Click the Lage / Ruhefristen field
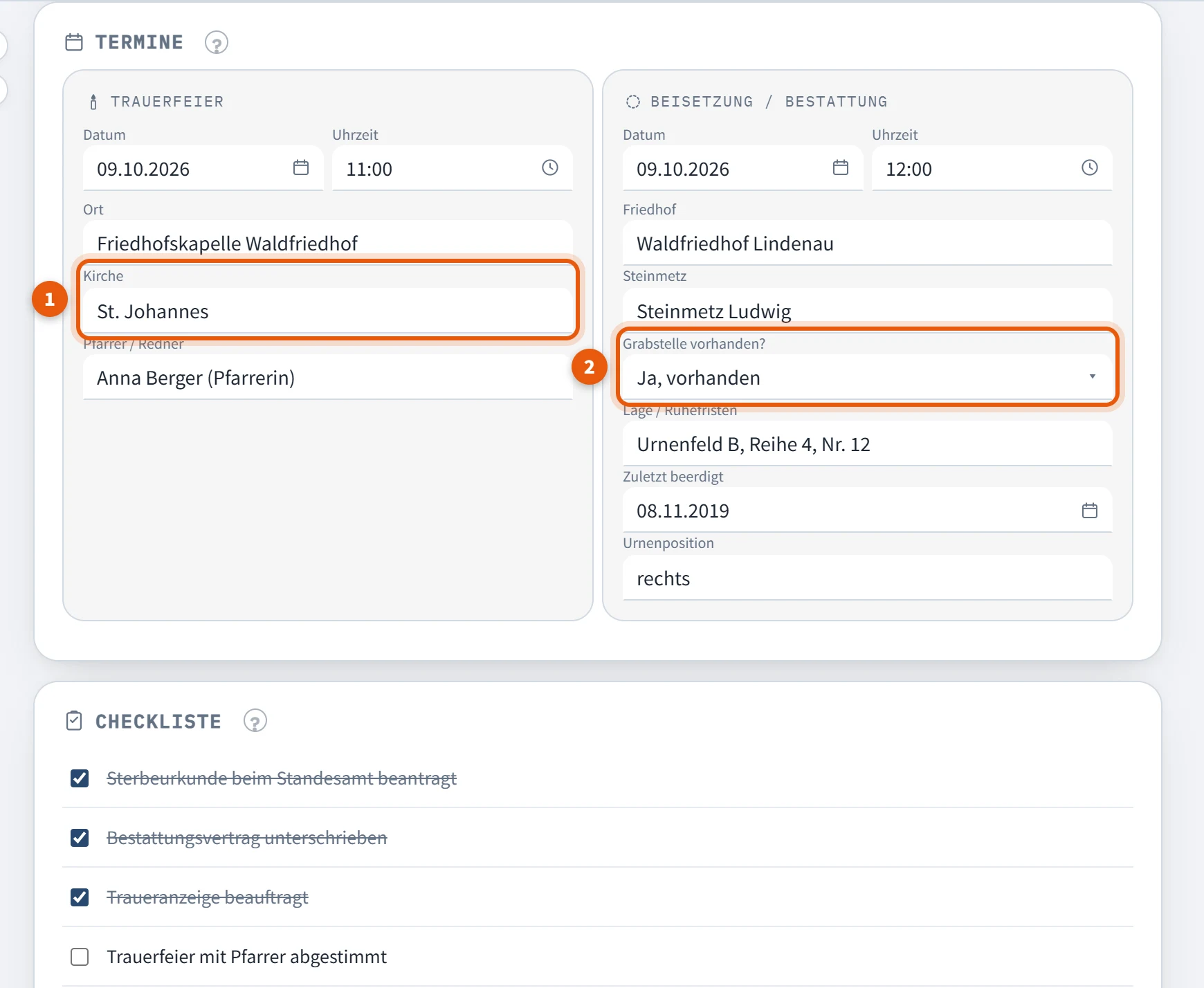The image size is (1204, 988). [867, 443]
